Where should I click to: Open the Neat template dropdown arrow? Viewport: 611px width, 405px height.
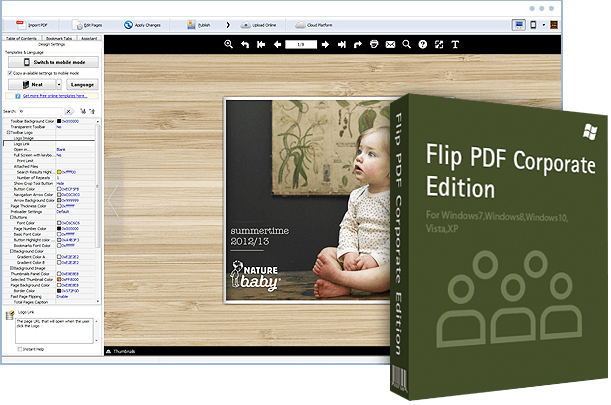(61, 86)
